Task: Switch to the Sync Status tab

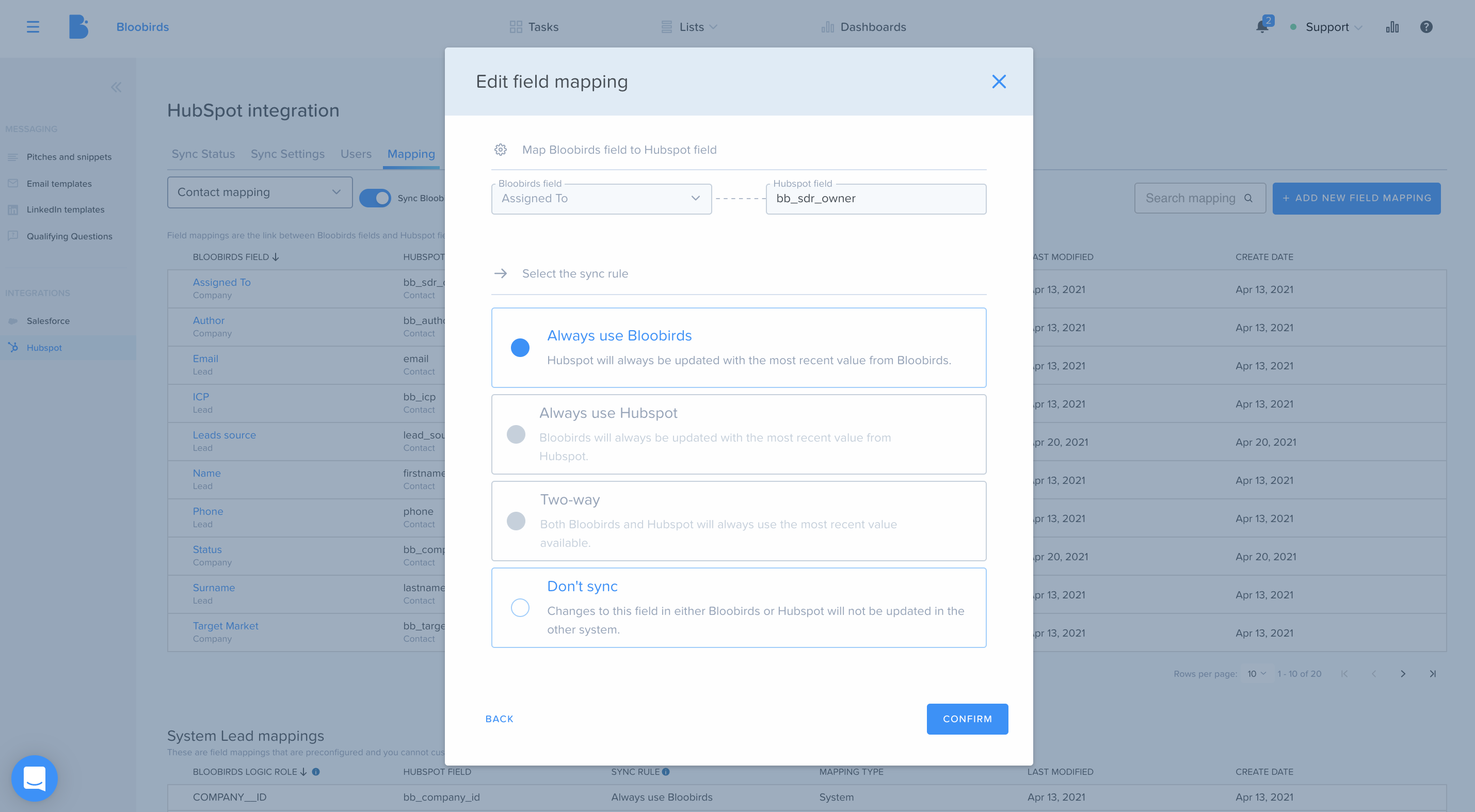Action: tap(203, 154)
